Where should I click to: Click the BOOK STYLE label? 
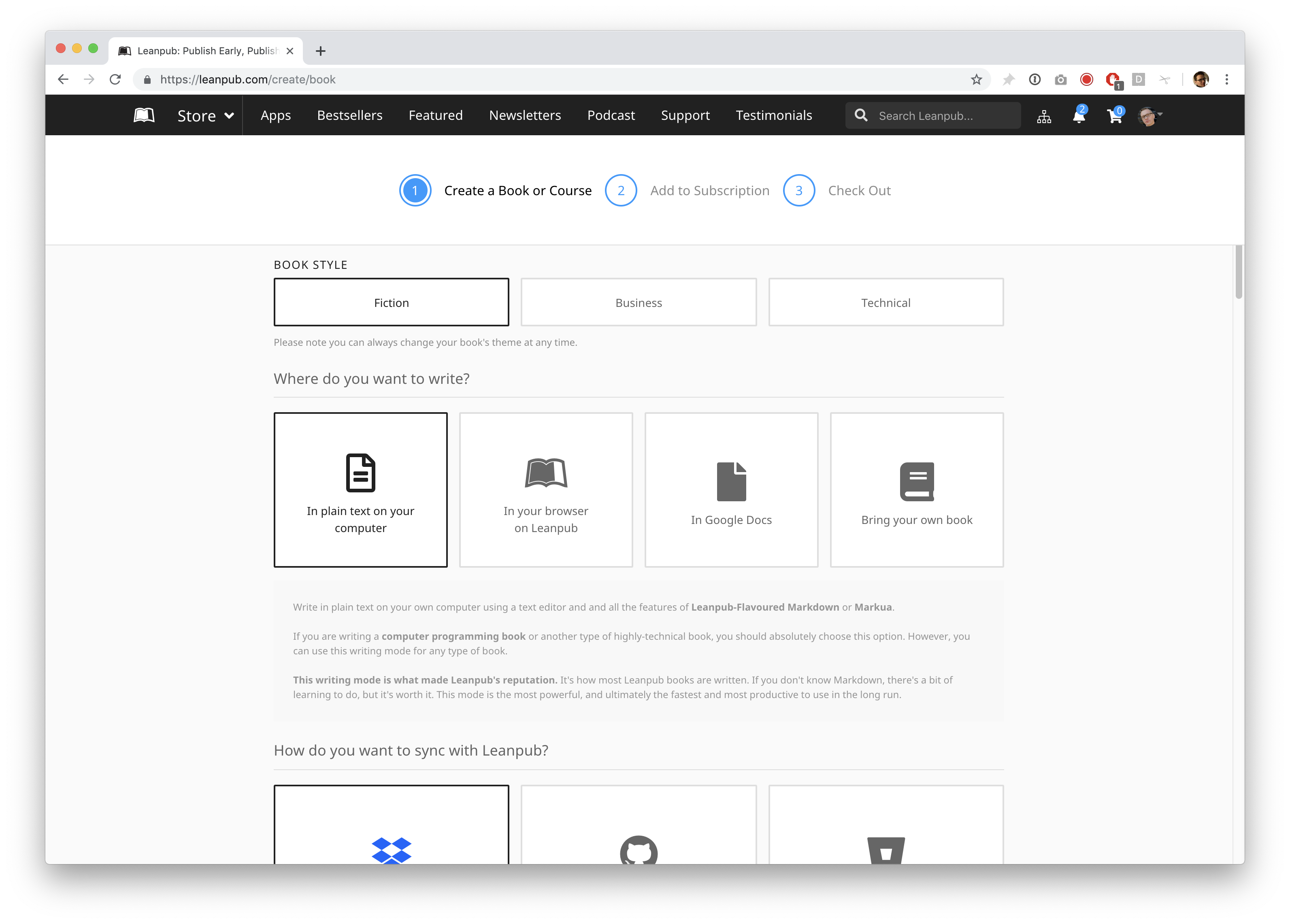(x=311, y=264)
